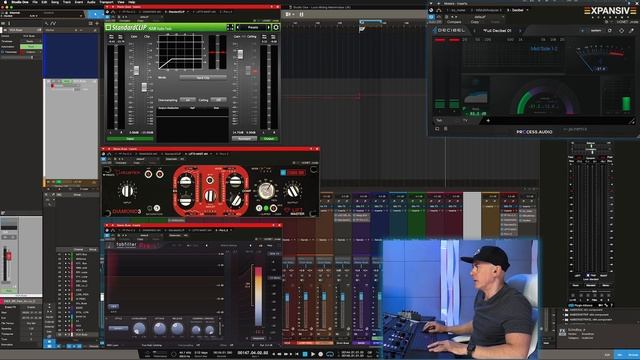The image size is (640, 360).
Task: Click Return to Zero in transport
Action: click(x=296, y=354)
